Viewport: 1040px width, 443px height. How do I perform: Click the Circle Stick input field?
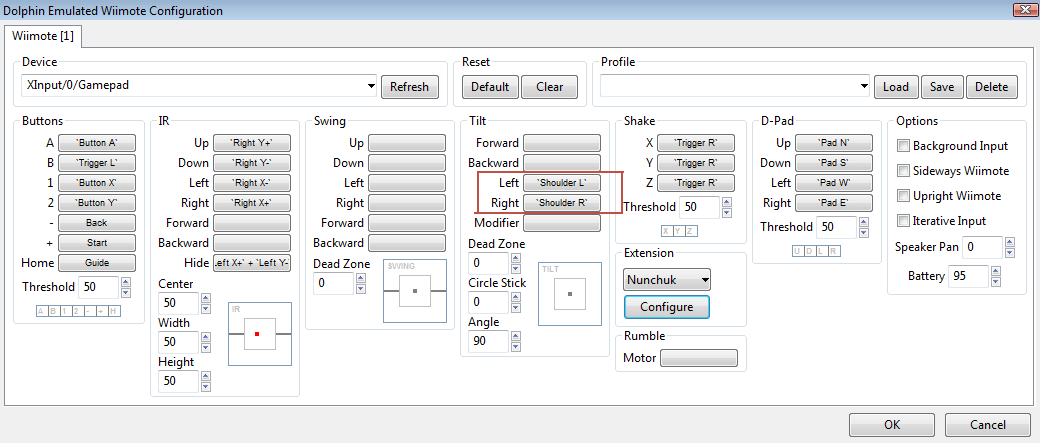488,302
